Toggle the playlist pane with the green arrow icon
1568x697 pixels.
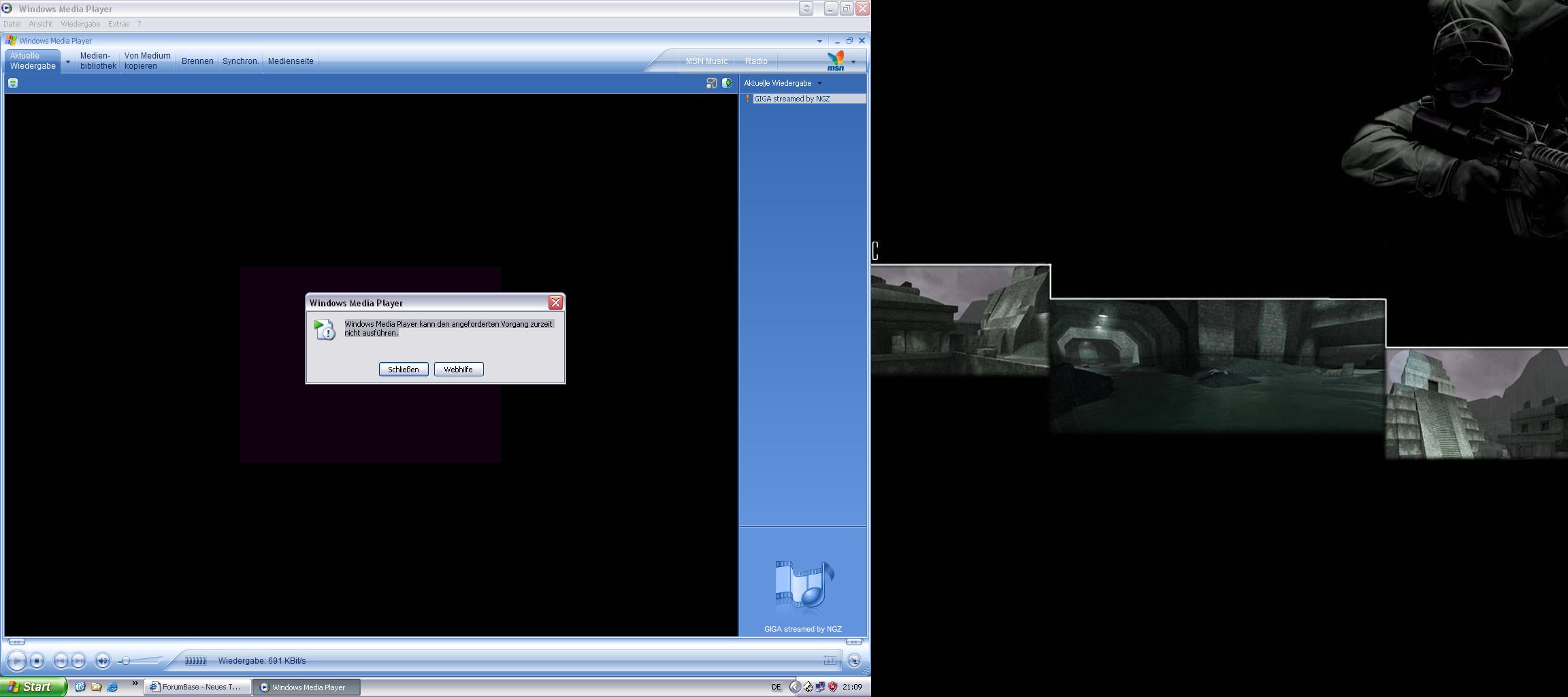click(x=727, y=83)
